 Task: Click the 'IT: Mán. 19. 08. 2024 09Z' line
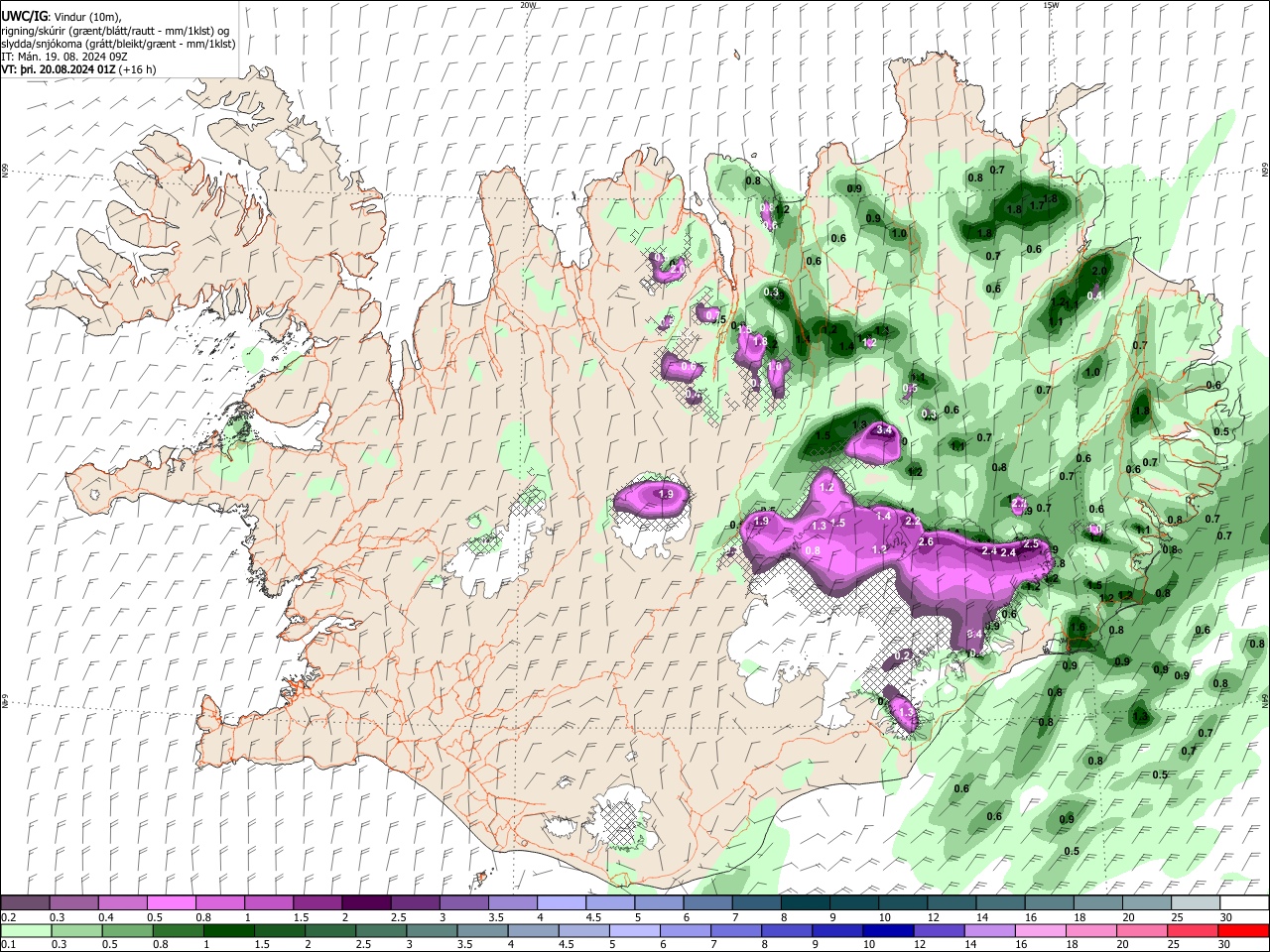click(x=63, y=58)
